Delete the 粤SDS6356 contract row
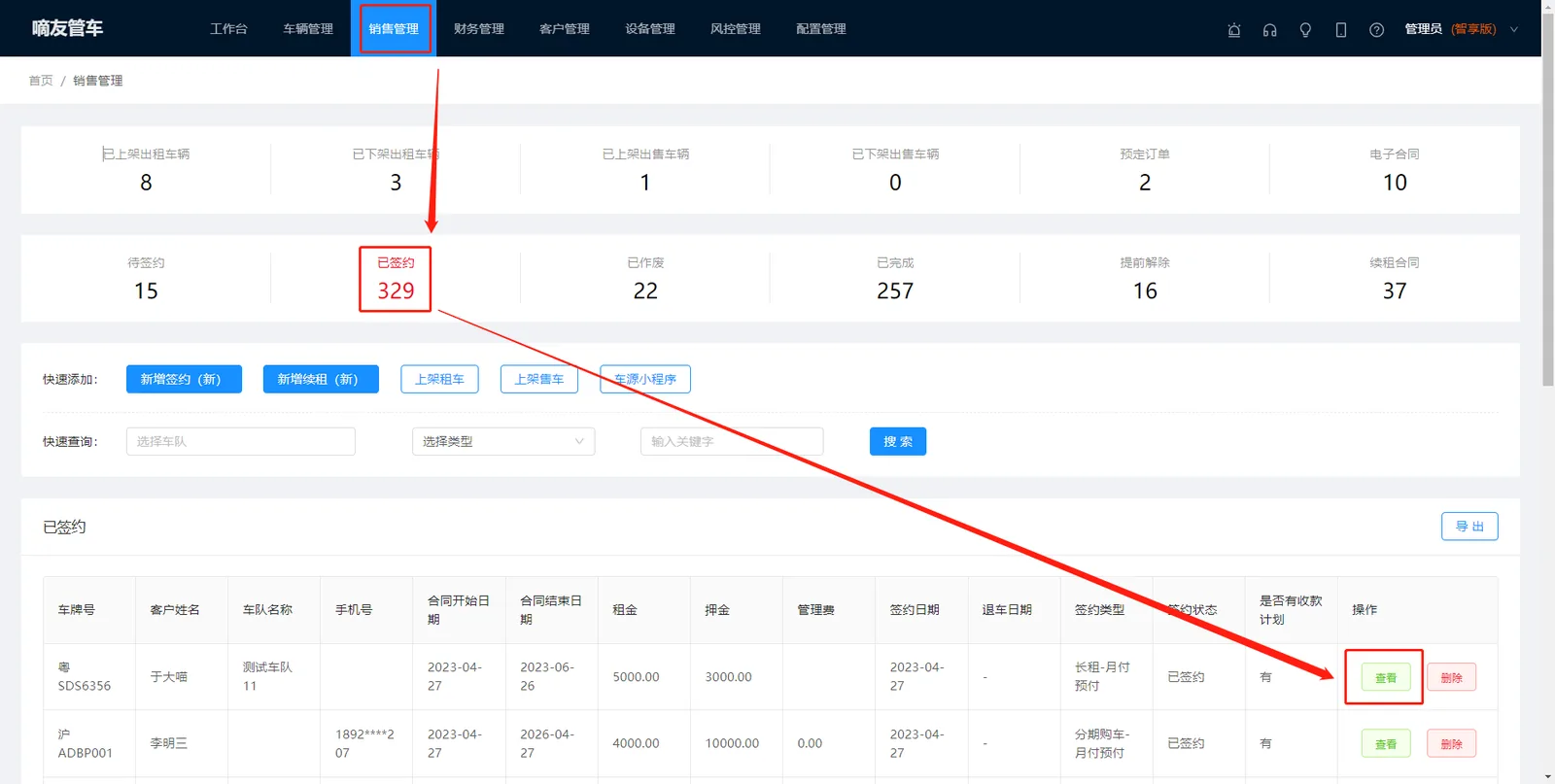This screenshot has height=784, width=1555. (x=1452, y=677)
